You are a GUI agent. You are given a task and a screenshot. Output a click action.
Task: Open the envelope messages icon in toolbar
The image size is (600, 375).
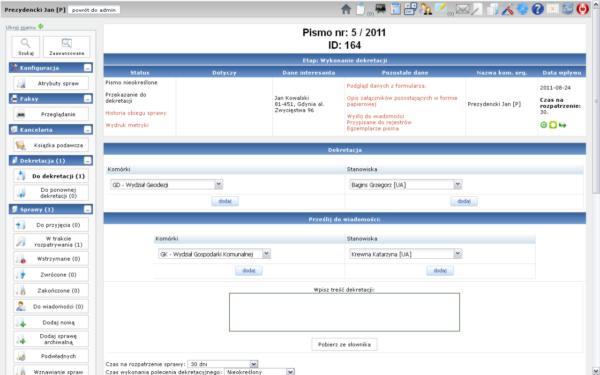463,9
